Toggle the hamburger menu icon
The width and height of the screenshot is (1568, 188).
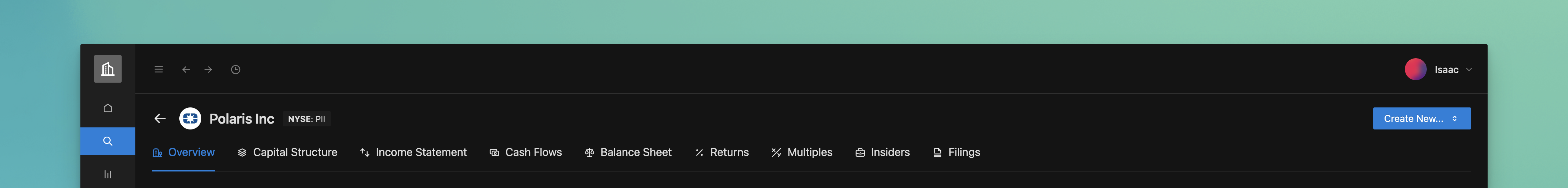coord(159,70)
